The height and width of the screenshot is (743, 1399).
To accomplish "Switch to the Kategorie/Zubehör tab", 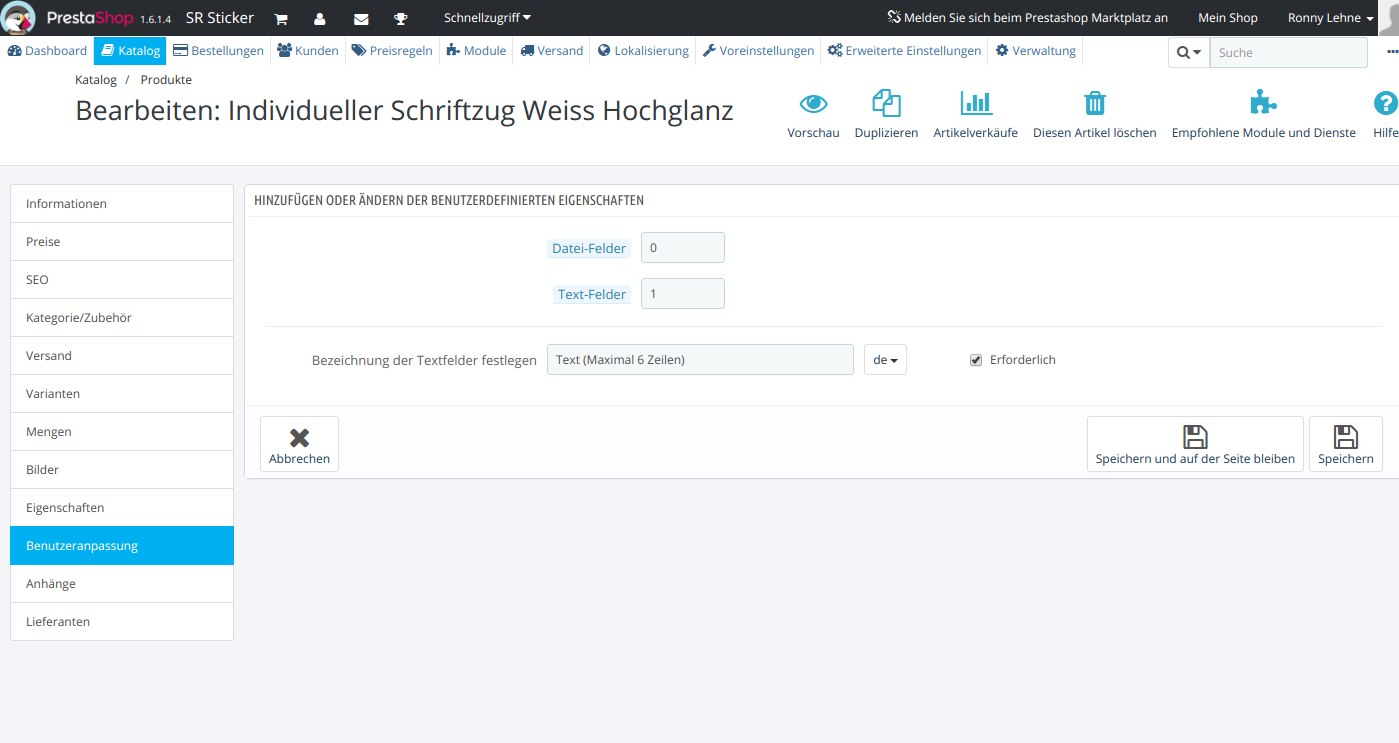I will pyautogui.click(x=122, y=318).
